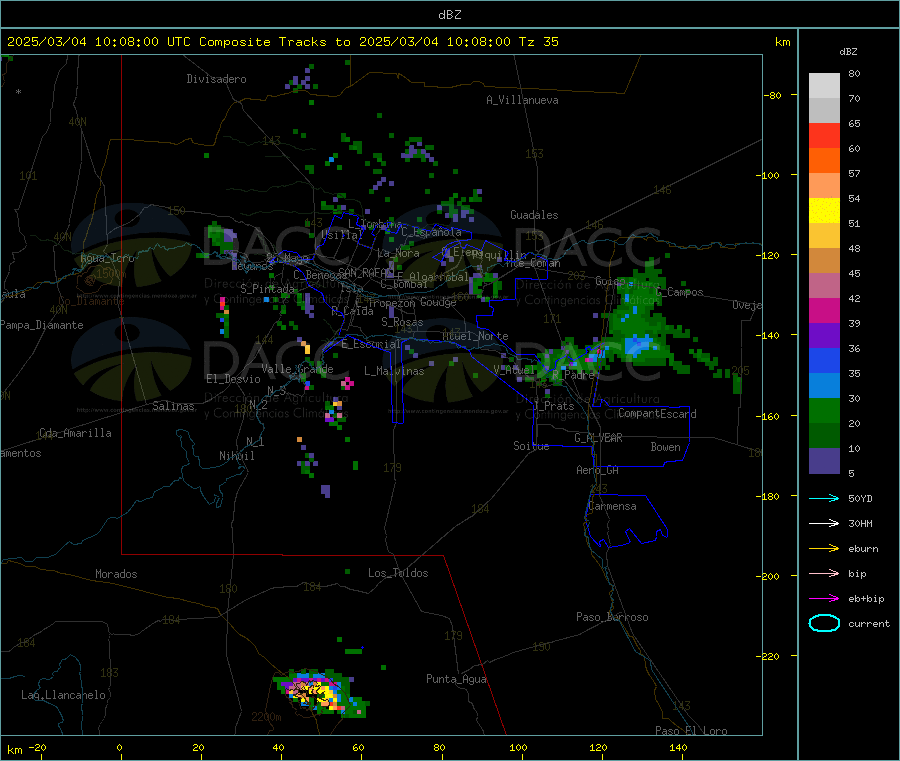Click the 'Morados' map label
900x761 pixels.
point(117,574)
